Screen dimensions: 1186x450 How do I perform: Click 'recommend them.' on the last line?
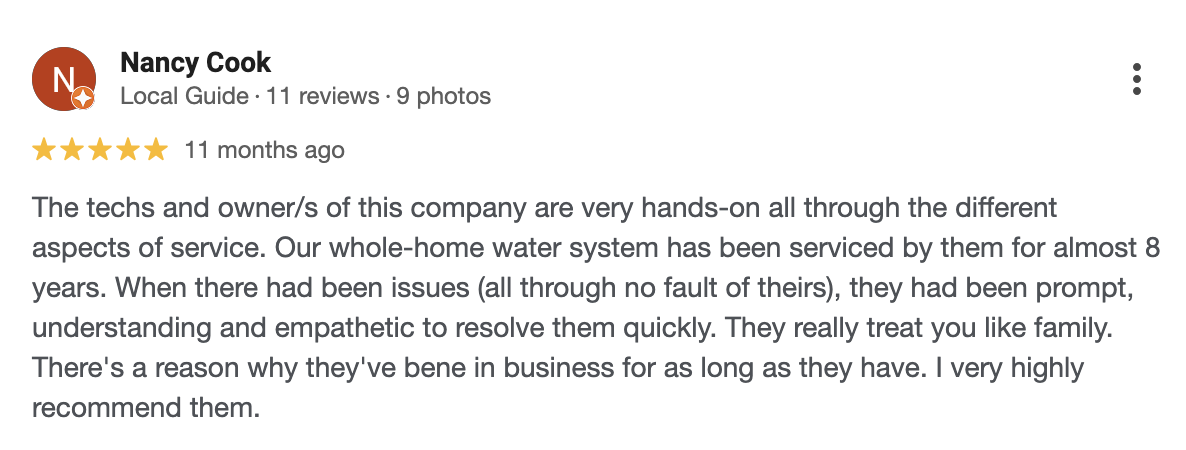[146, 408]
